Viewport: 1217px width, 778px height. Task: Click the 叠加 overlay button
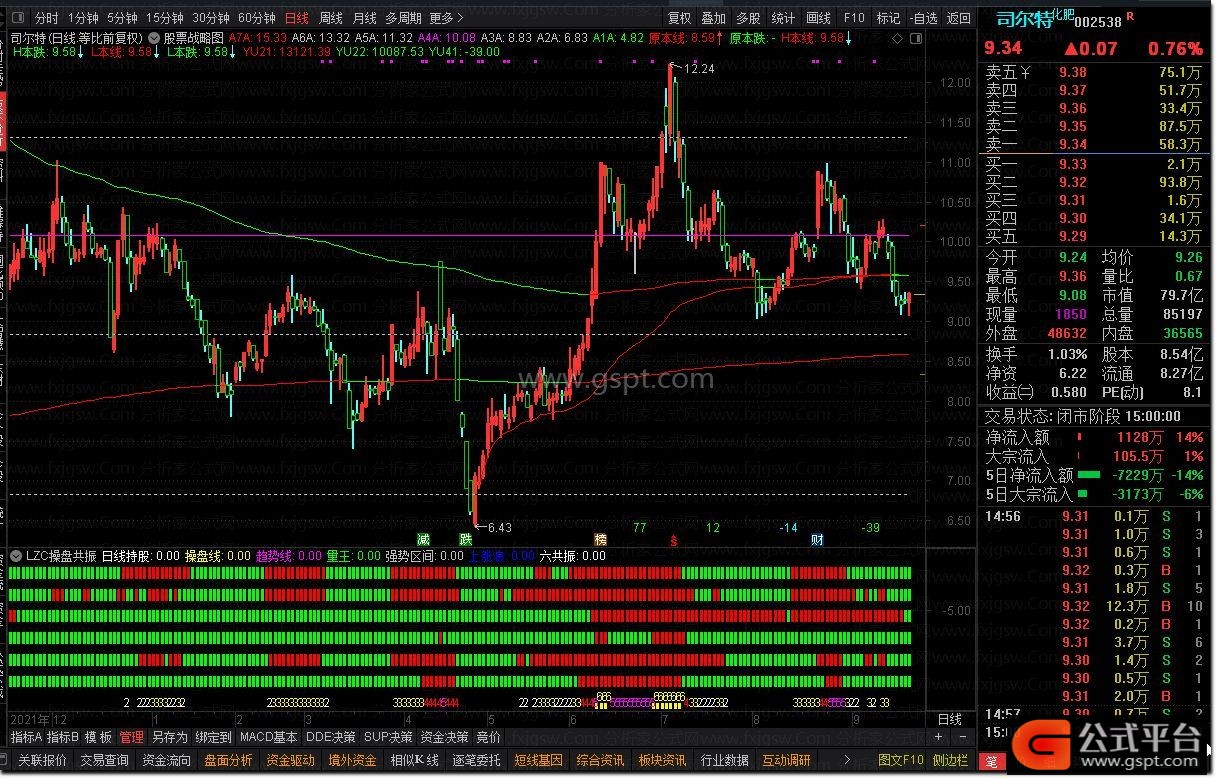pos(714,18)
